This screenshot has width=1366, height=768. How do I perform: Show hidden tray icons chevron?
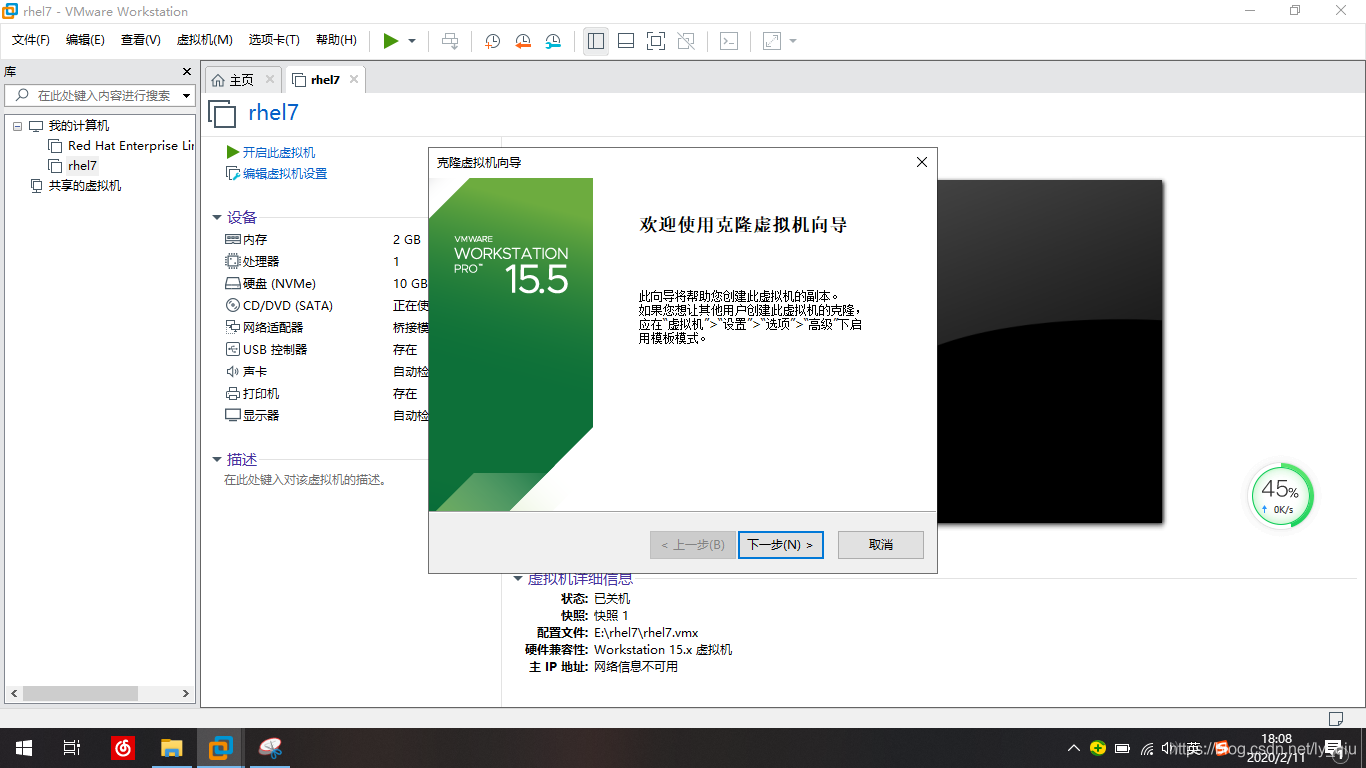1074,748
